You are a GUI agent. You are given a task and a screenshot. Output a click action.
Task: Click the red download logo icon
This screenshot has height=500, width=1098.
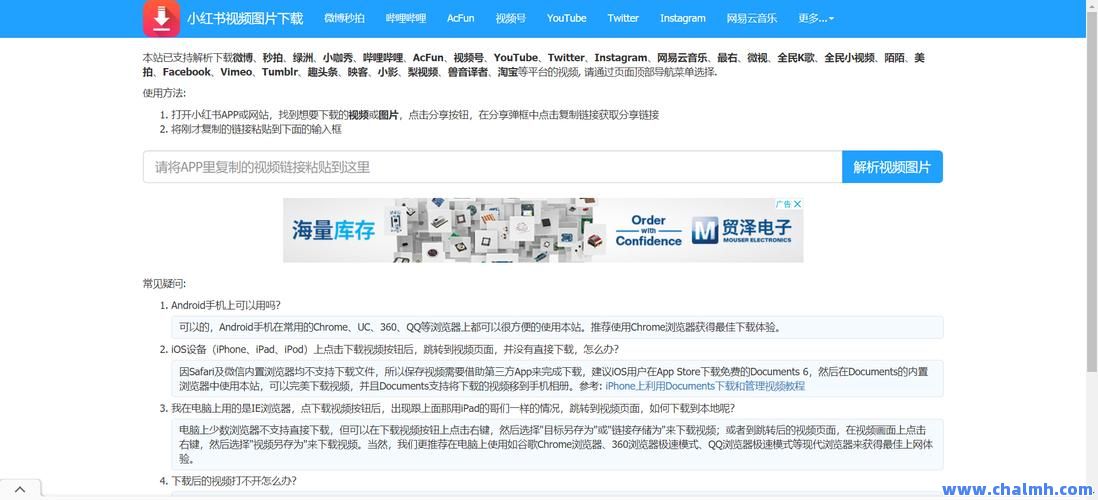162,18
